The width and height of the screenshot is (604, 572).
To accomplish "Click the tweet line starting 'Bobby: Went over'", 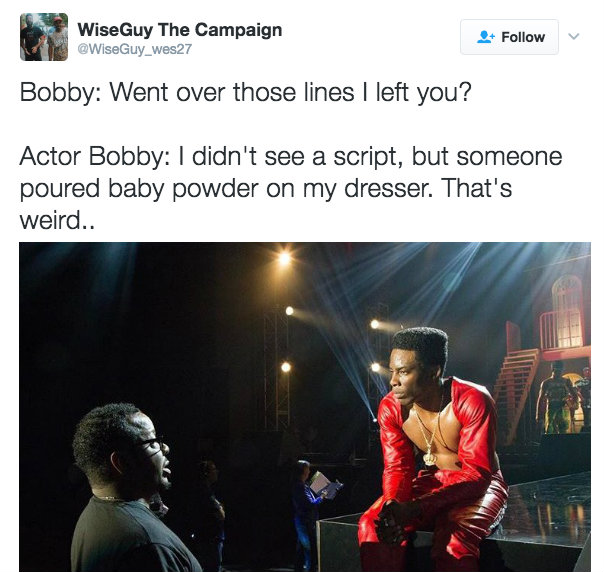I will click(x=245, y=92).
